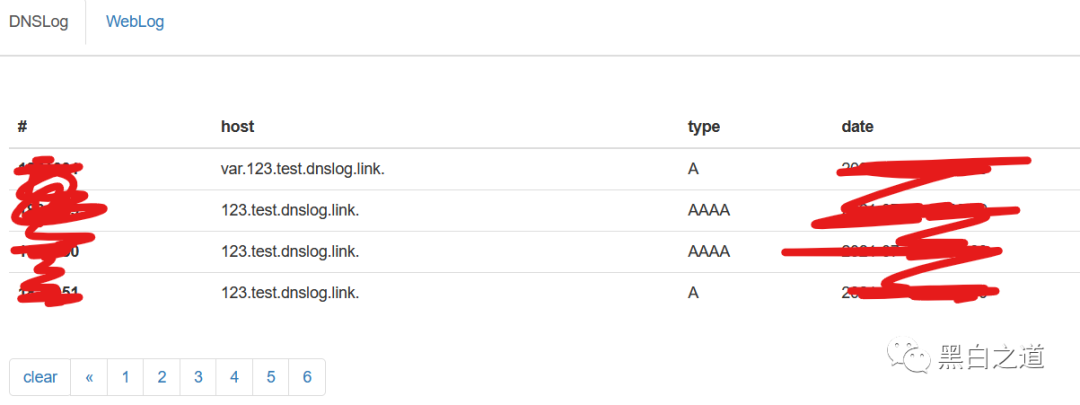The height and width of the screenshot is (405, 1080).
Task: Open page 3 in pagination
Action: pos(198,377)
